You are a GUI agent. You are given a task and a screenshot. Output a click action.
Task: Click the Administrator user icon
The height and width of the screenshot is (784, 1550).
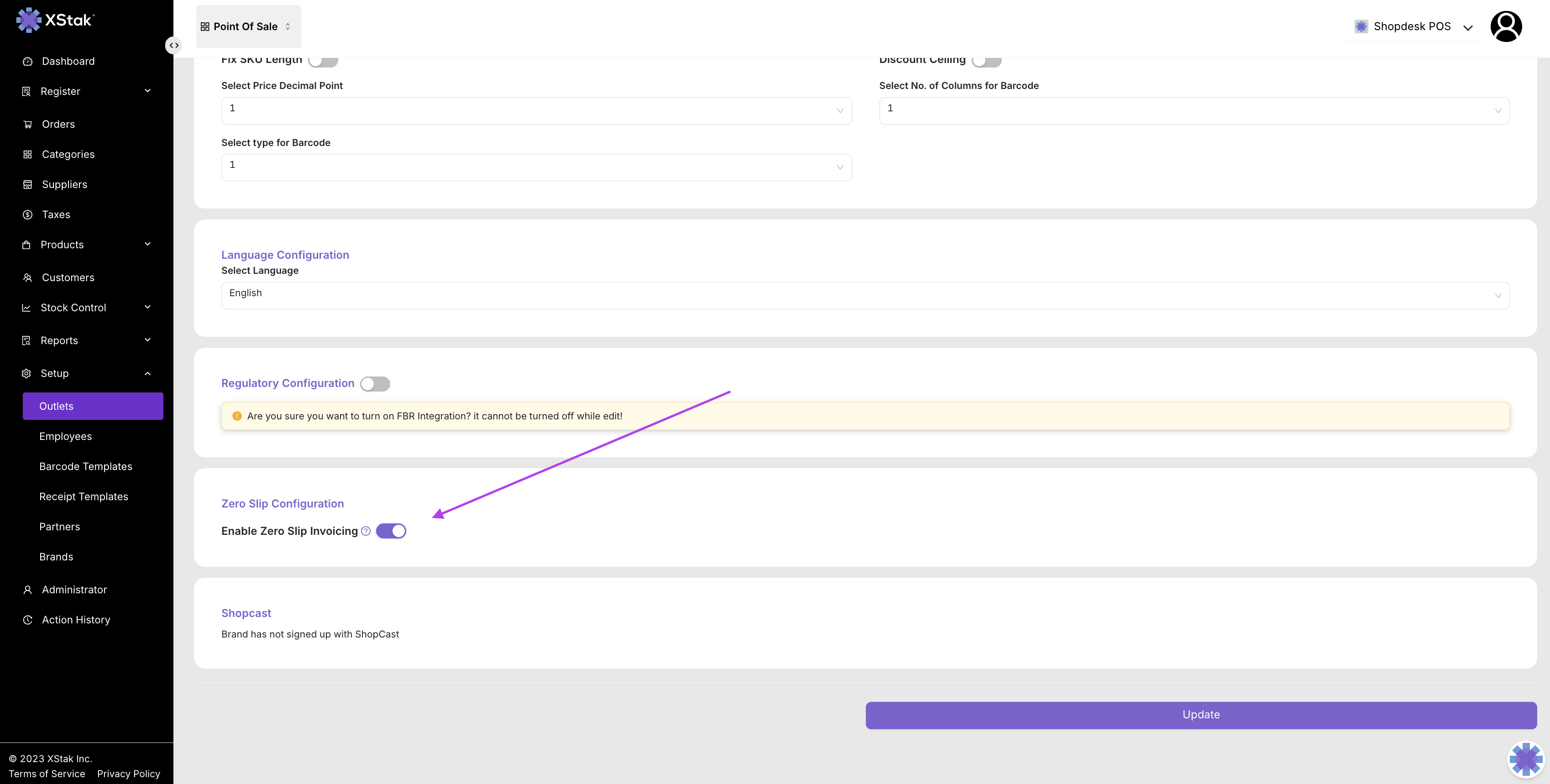tap(27, 590)
